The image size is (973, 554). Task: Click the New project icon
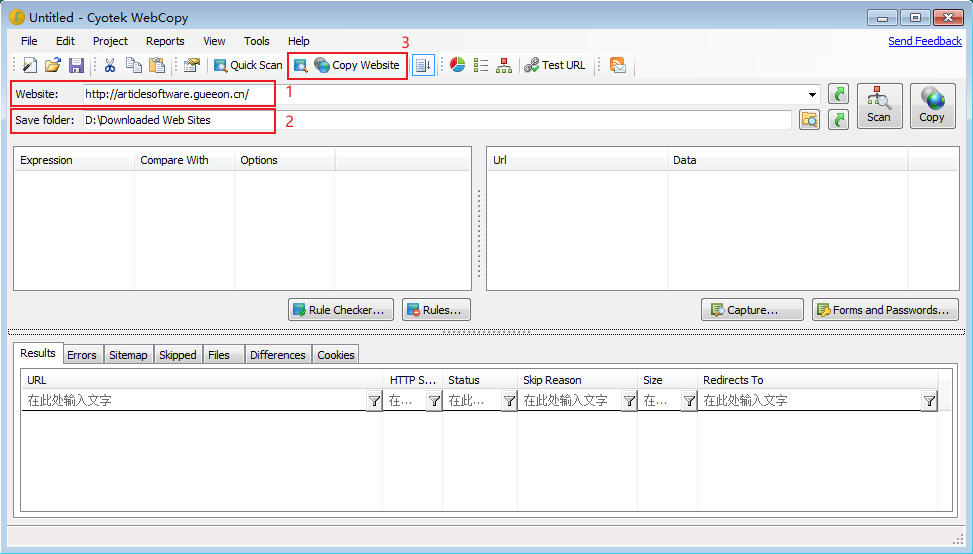pyautogui.click(x=30, y=65)
